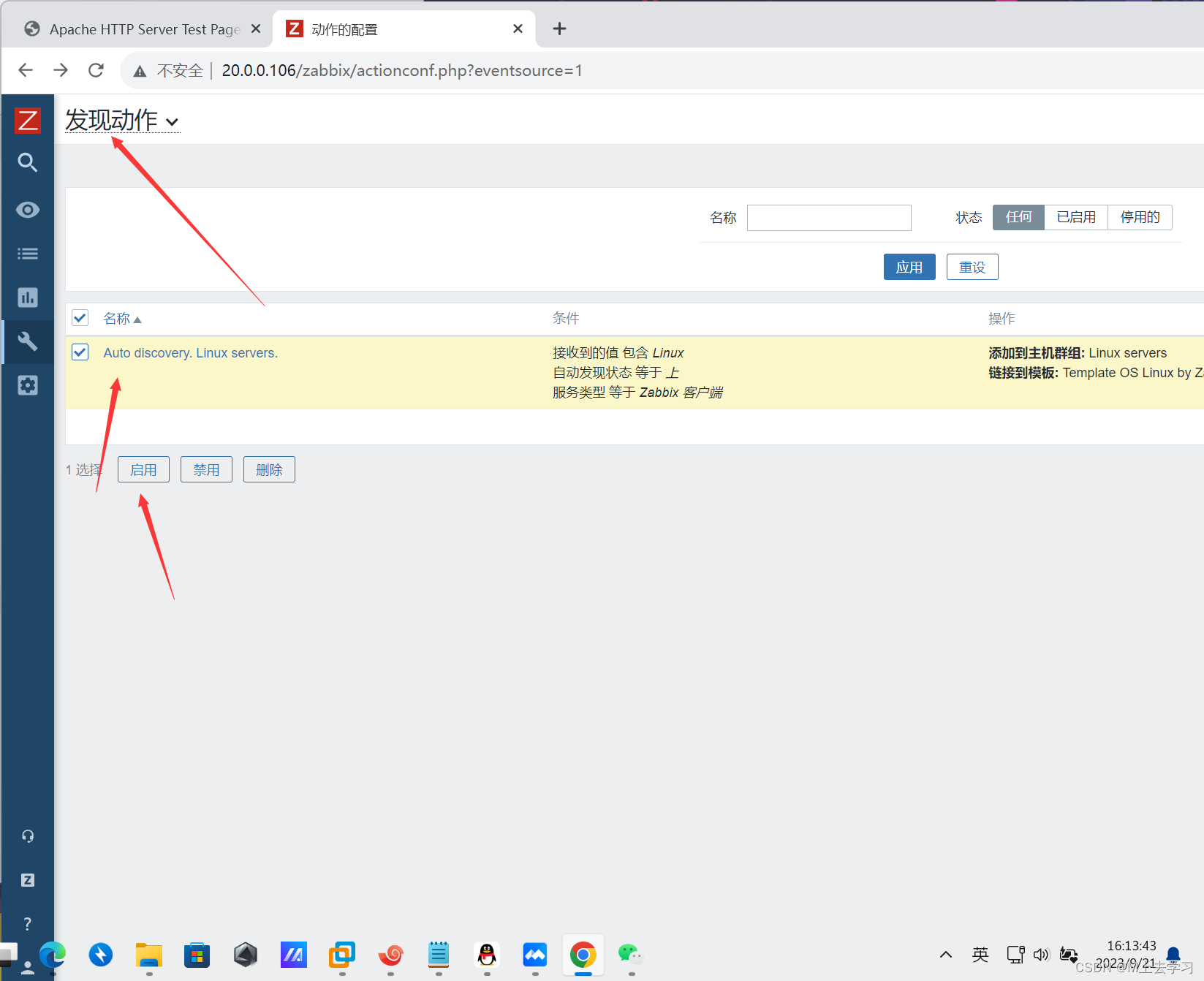This screenshot has width=1204, height=981.
Task: Click the 应用 filter button
Action: 909,267
